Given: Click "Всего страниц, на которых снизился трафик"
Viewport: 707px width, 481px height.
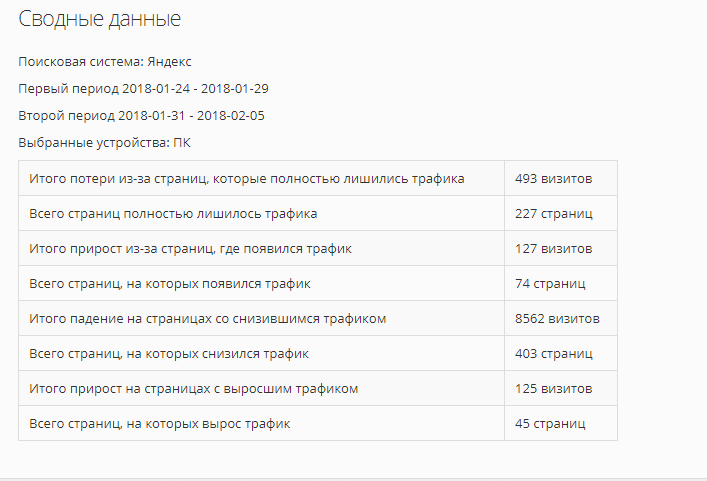Looking at the screenshot, I should pos(169,354).
